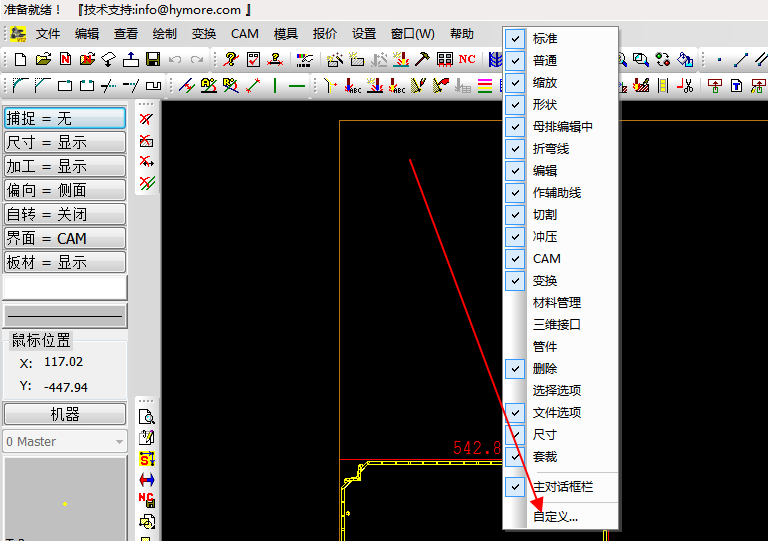The height and width of the screenshot is (541, 768).
Task: Select 自定义... from the context menu
Action: pos(555,517)
